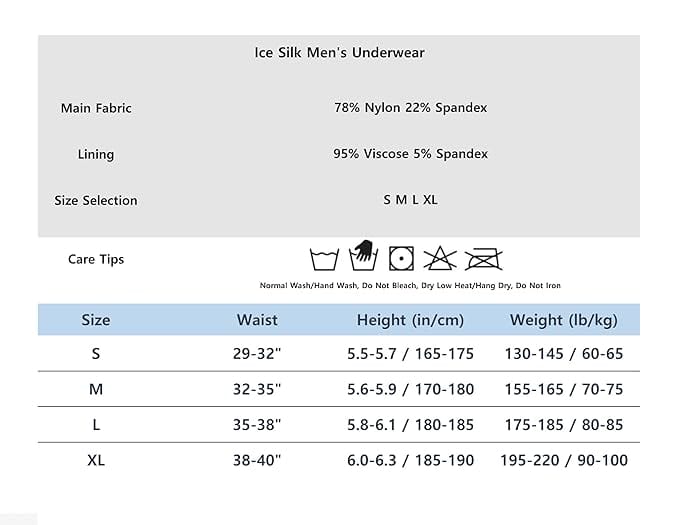
Task: Click the Main Fabric label
Action: point(96,108)
